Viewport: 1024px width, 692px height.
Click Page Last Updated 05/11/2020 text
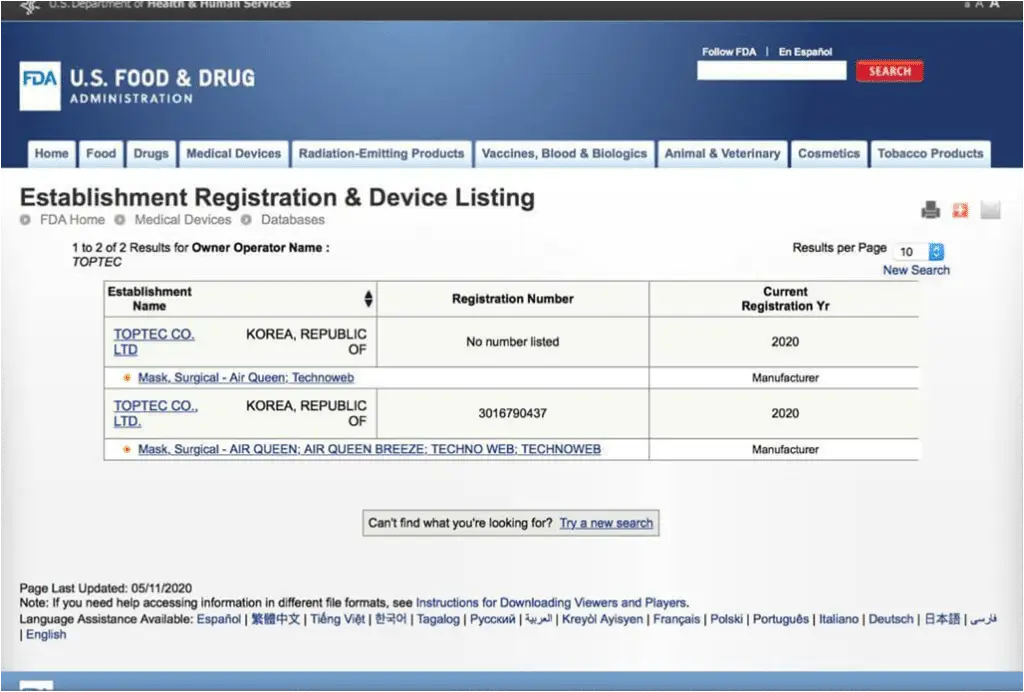106,588
